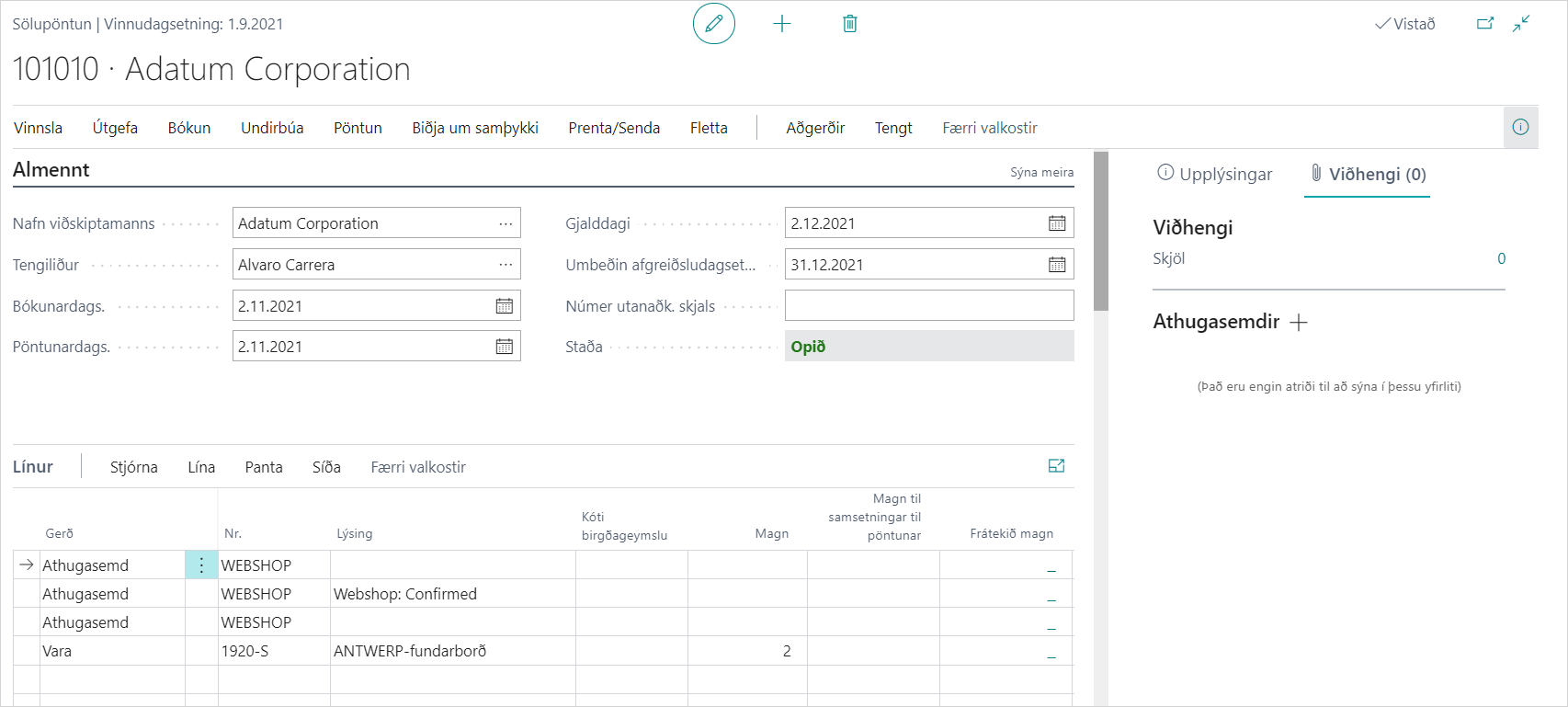
Task: Open order in new window icon
Action: (x=1485, y=24)
